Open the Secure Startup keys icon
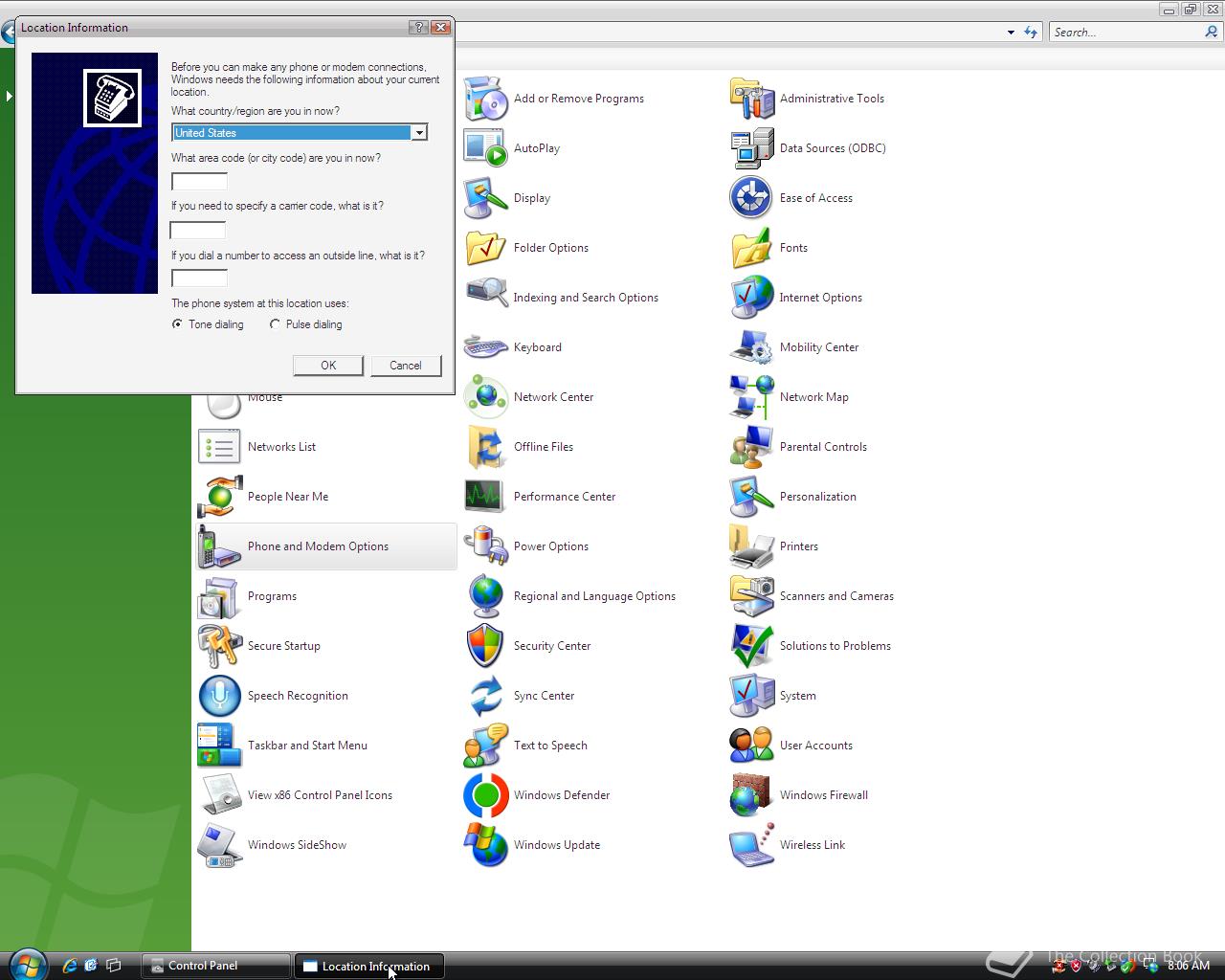The width and height of the screenshot is (1225, 980). (x=220, y=646)
